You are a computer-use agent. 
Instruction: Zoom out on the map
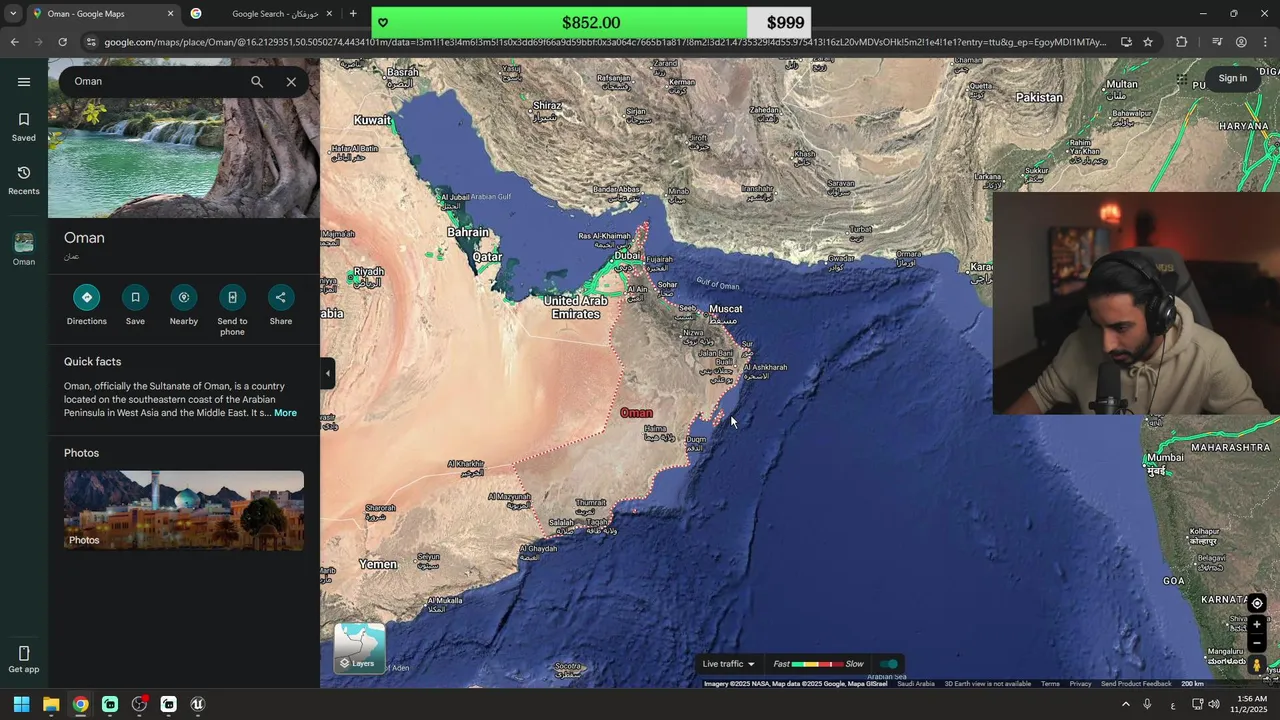click(x=1257, y=643)
